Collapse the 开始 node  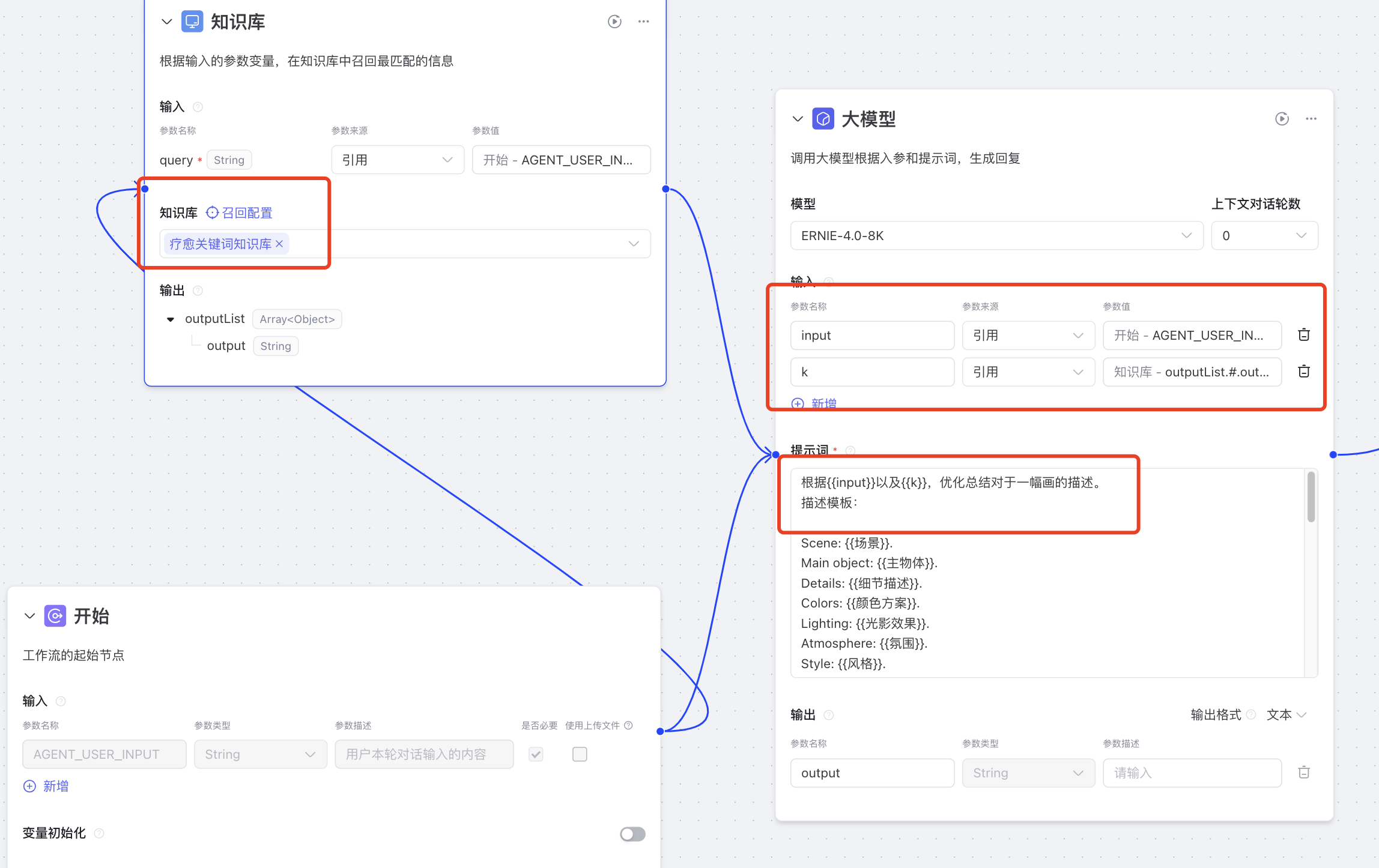point(29,616)
